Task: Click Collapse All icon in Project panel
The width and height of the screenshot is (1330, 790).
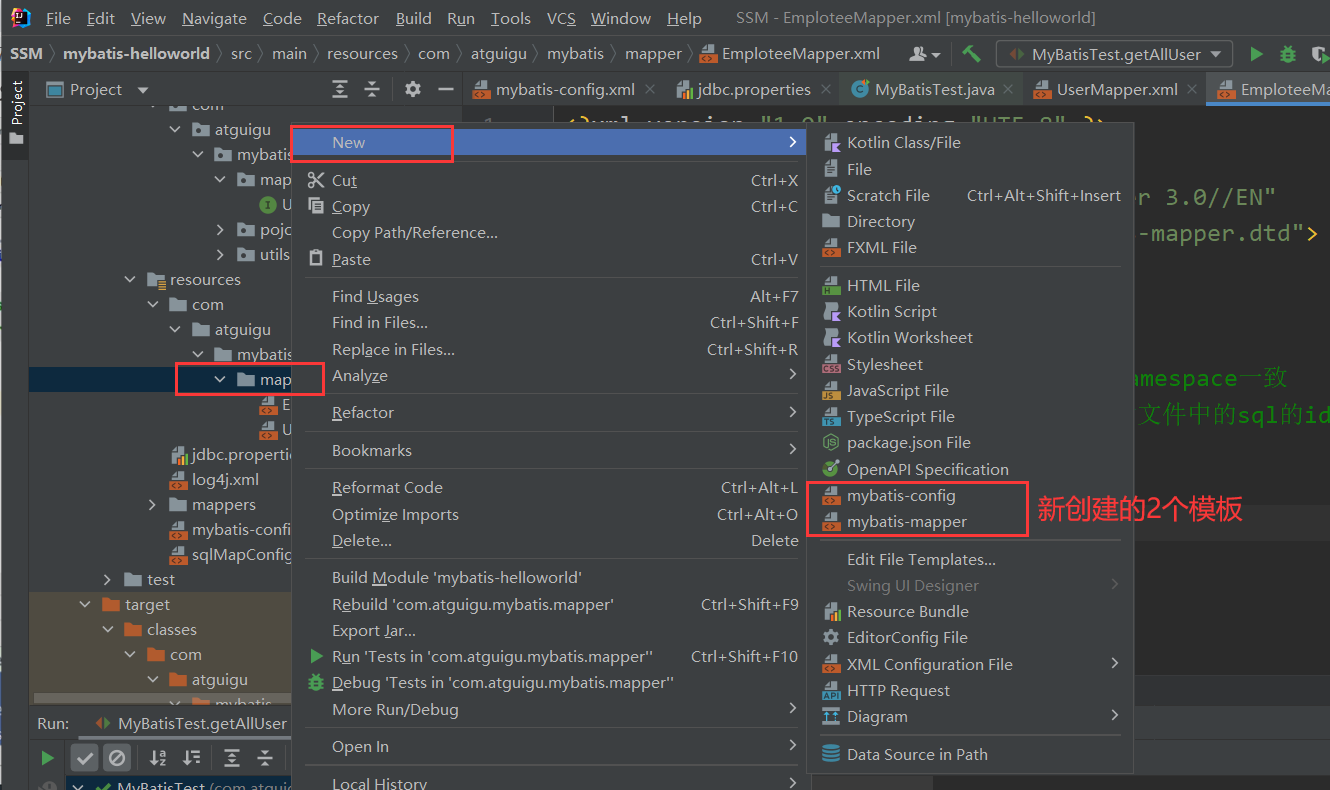Action: (x=372, y=89)
